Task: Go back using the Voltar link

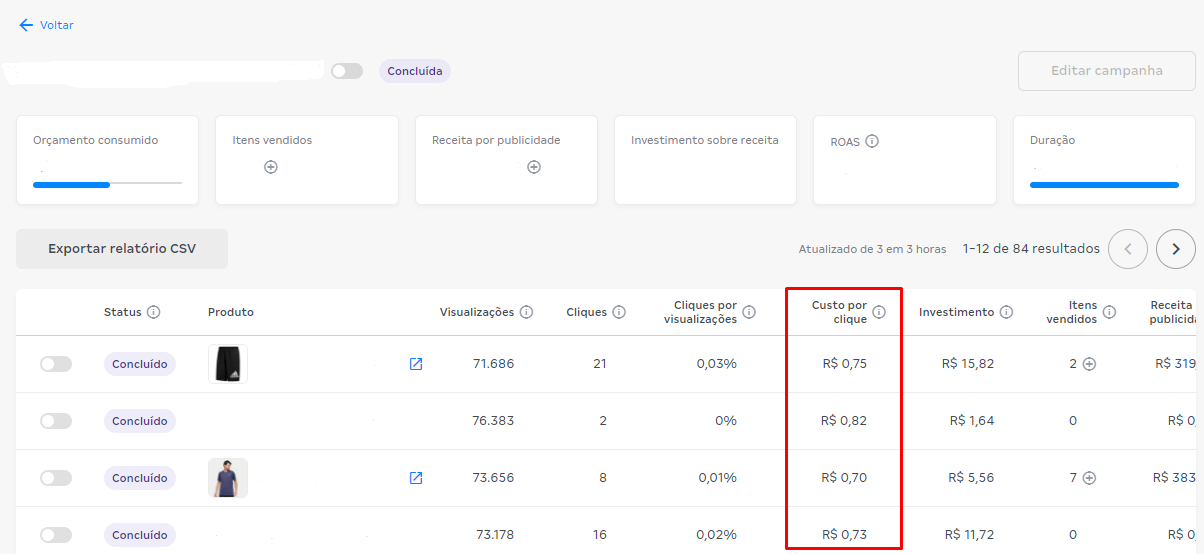Action: click(x=47, y=25)
